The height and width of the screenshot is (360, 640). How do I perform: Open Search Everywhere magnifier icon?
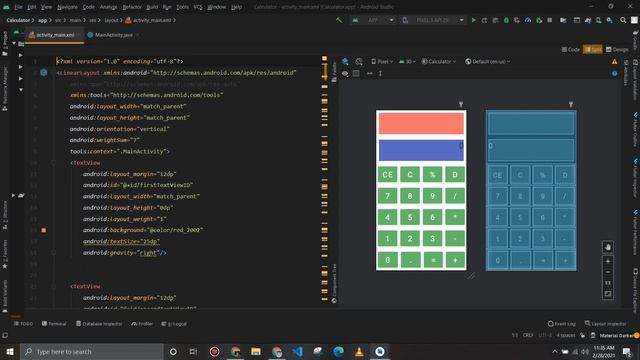coord(623,20)
